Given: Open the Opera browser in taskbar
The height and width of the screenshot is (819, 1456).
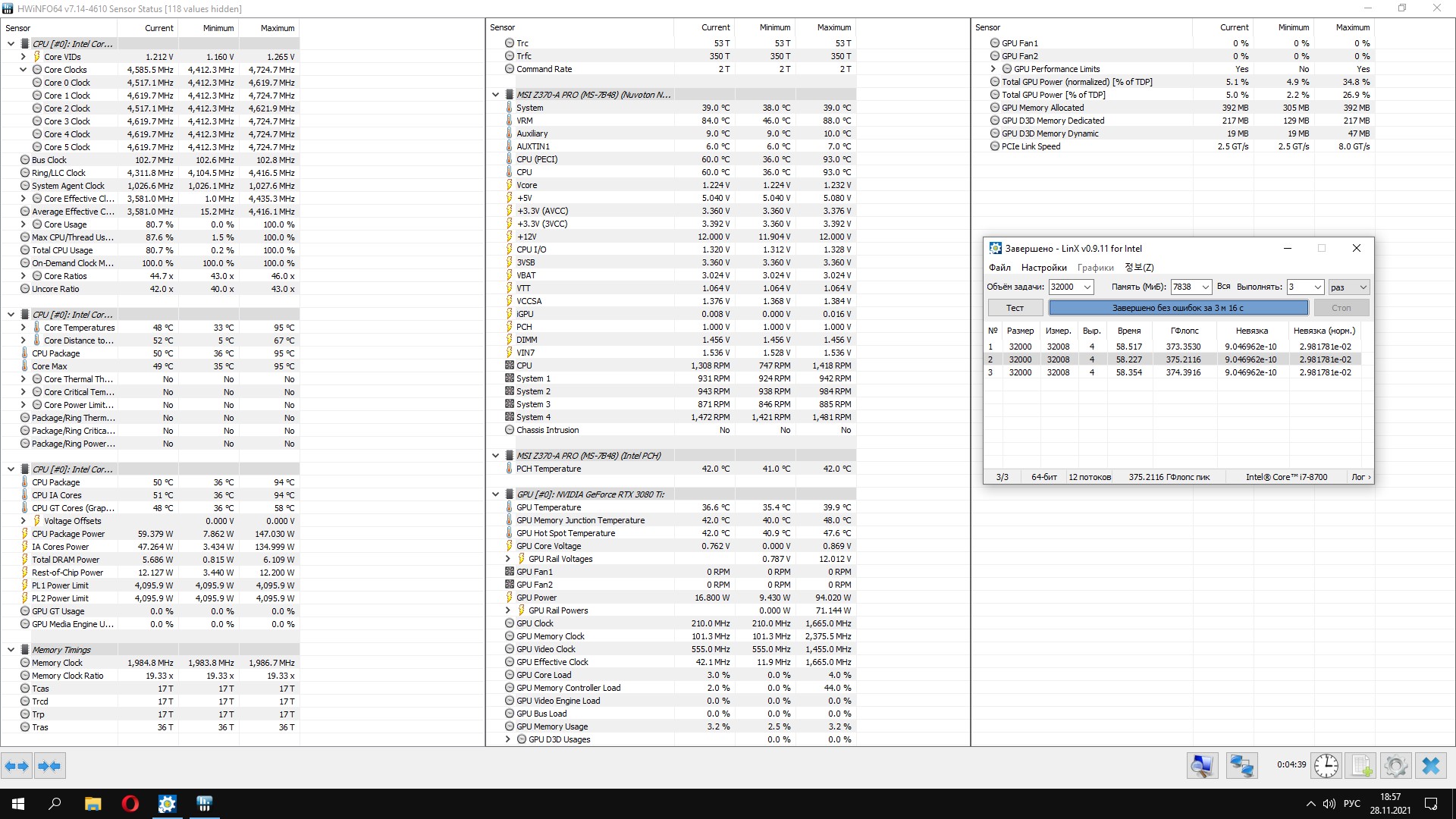Looking at the screenshot, I should [x=130, y=804].
